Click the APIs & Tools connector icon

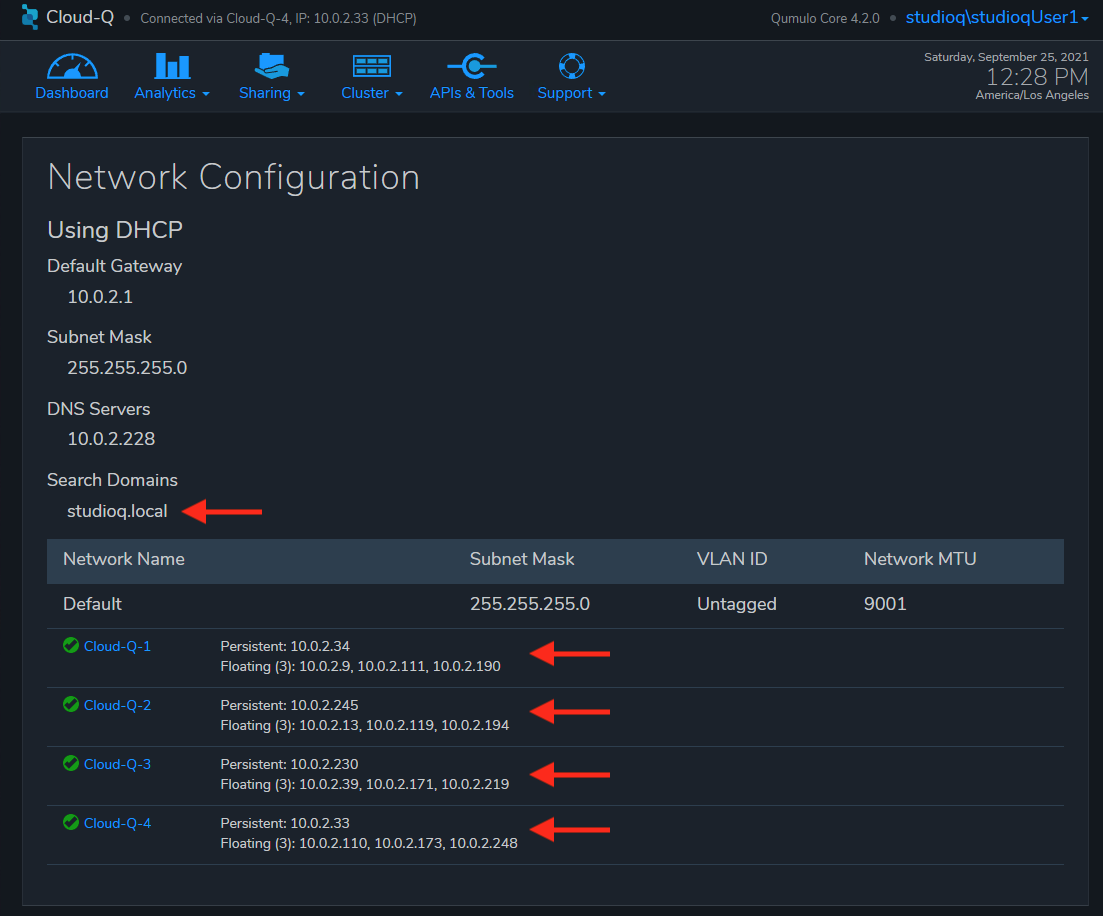pos(472,66)
